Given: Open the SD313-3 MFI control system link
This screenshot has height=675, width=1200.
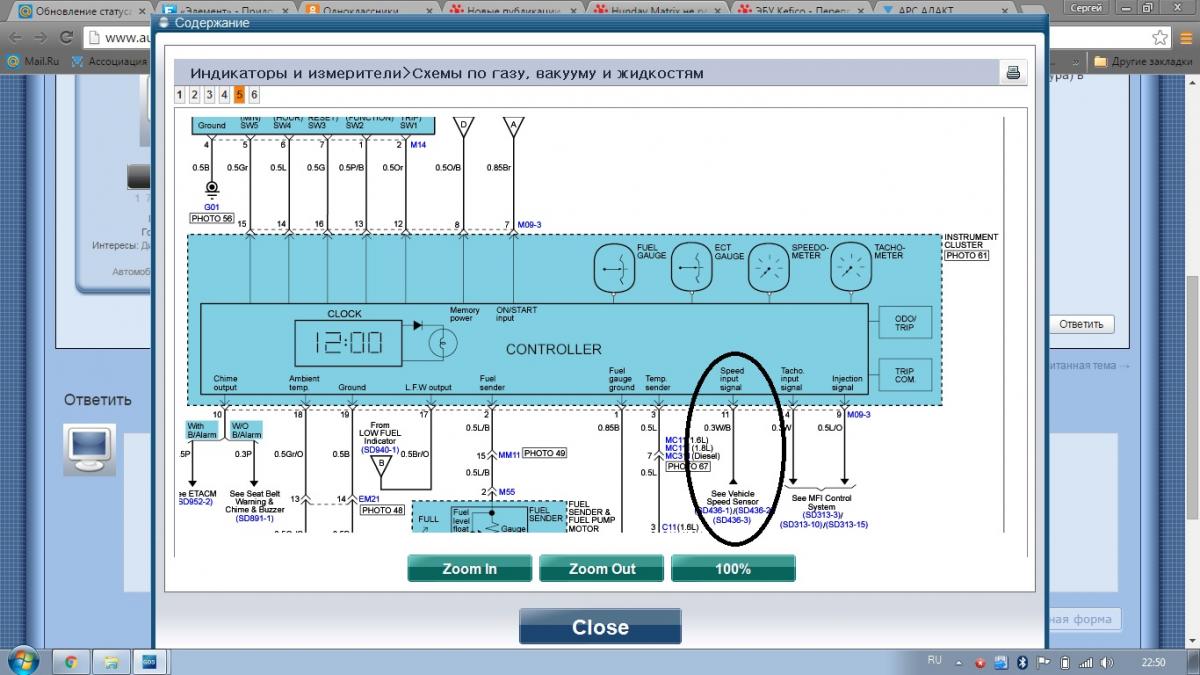Looking at the screenshot, I should 821,514.
